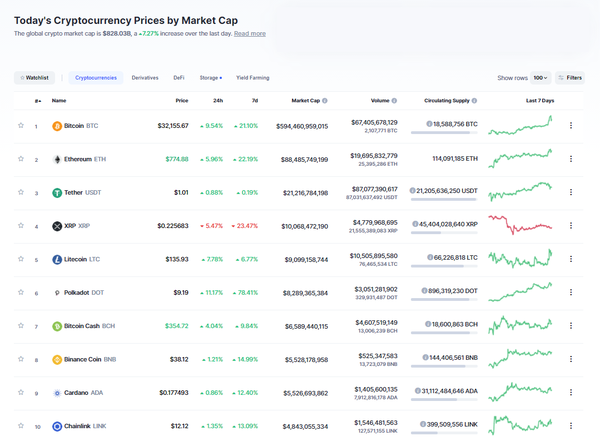Click the Litecoin coin logo icon

(57, 260)
